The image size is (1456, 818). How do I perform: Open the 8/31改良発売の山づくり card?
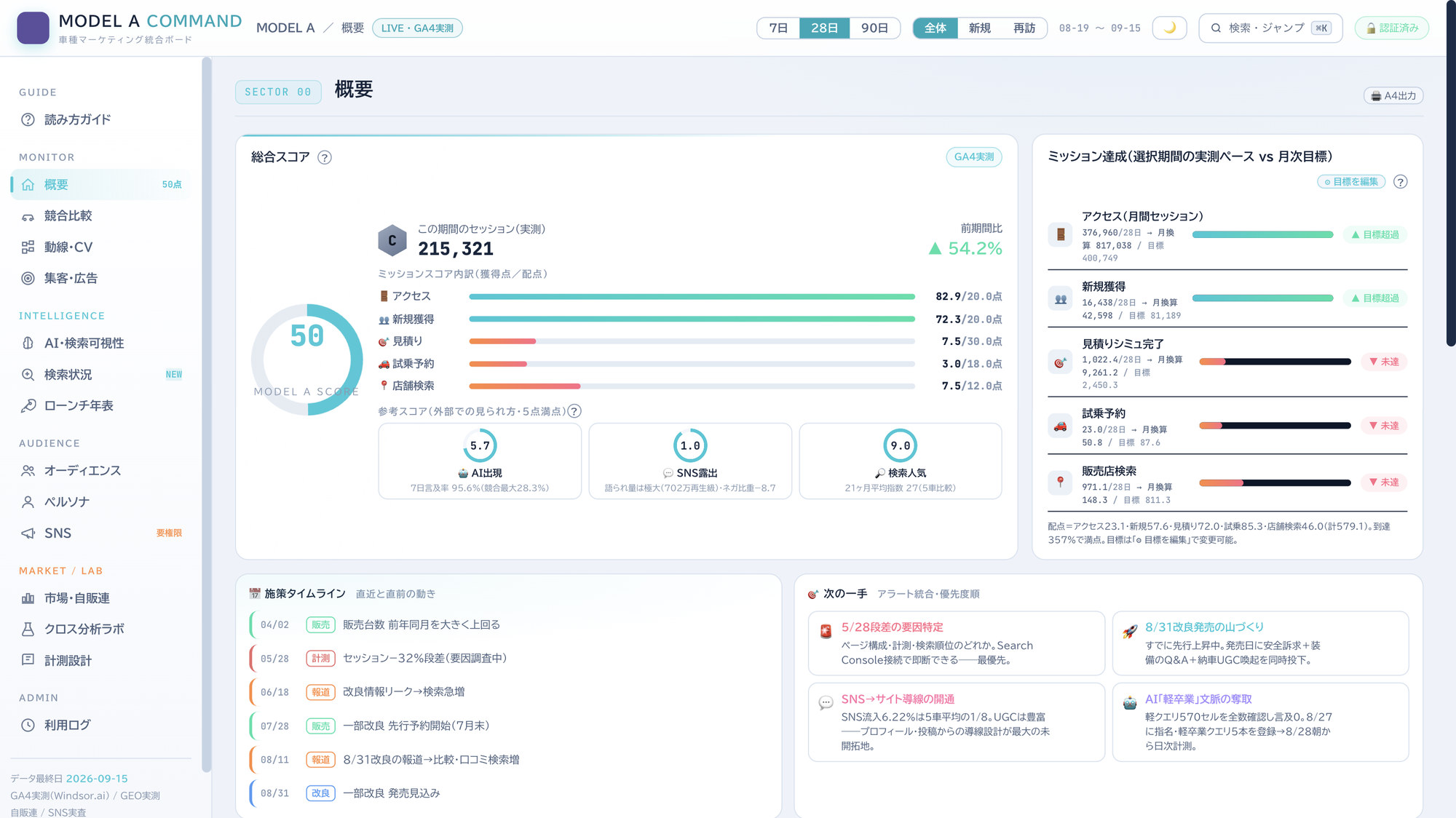1260,643
